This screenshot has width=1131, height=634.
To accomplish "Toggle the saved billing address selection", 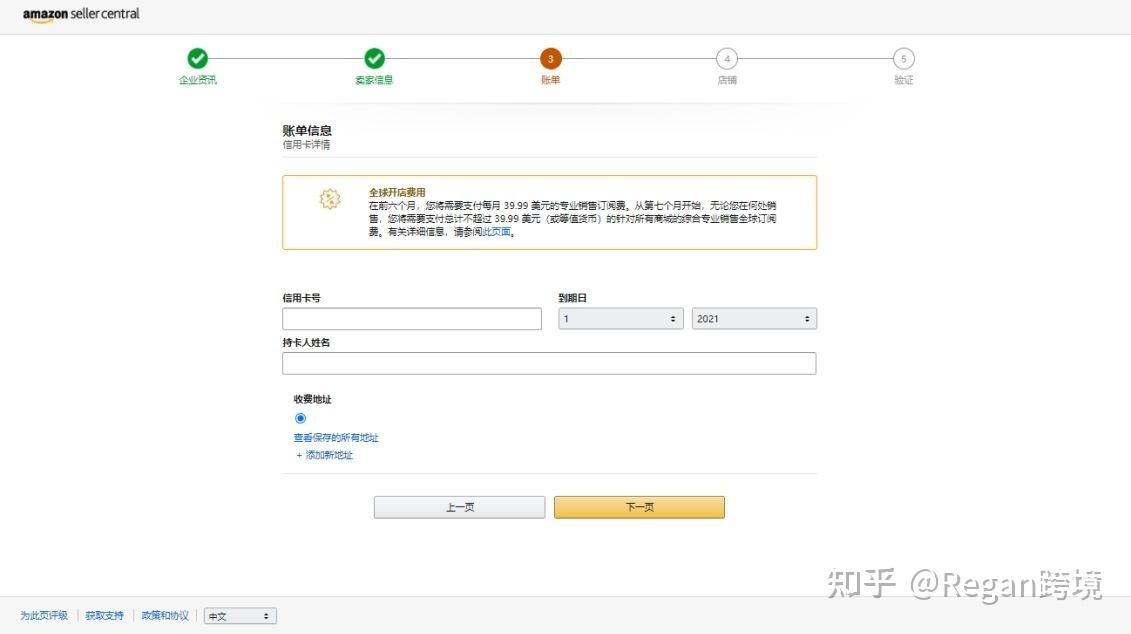I will pos(300,418).
